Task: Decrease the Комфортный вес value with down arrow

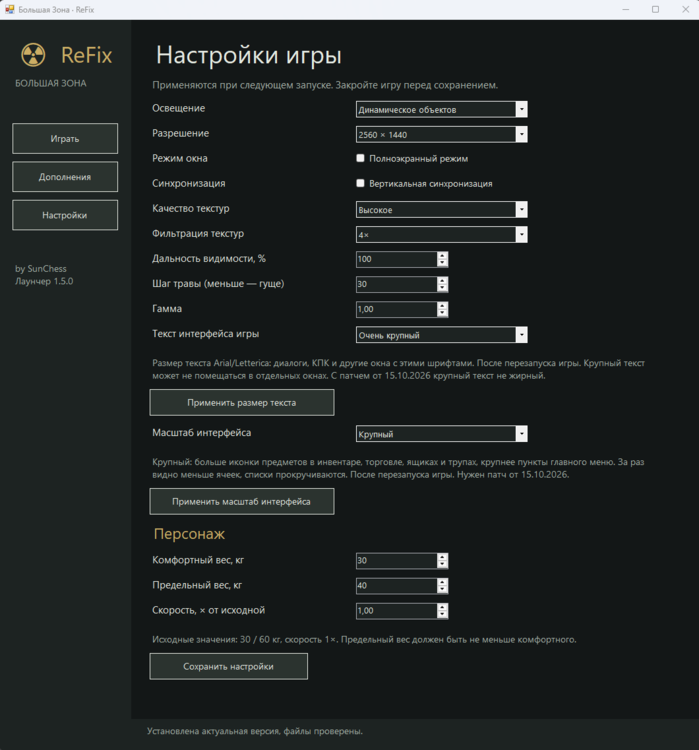Action: coord(443,564)
